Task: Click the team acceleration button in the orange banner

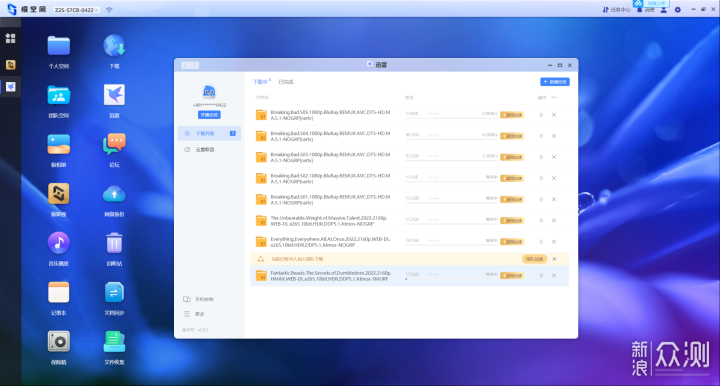Action: 534,259
